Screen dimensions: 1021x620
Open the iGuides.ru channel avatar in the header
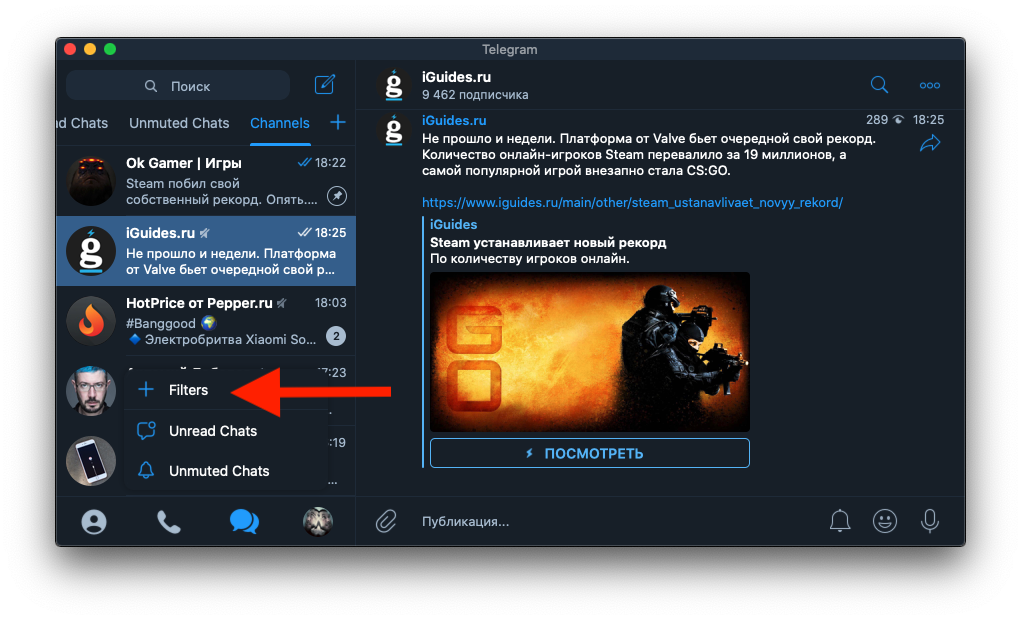tap(394, 85)
